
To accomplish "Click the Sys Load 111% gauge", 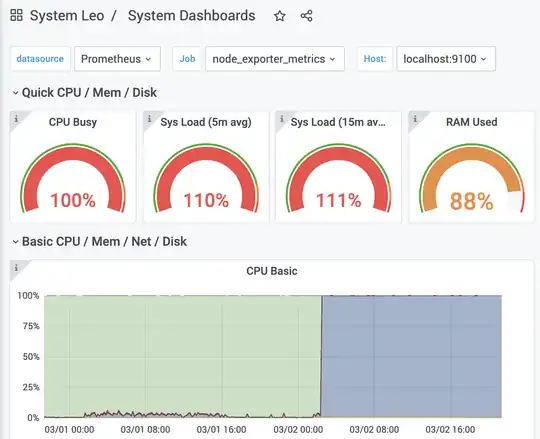I will (339, 178).
